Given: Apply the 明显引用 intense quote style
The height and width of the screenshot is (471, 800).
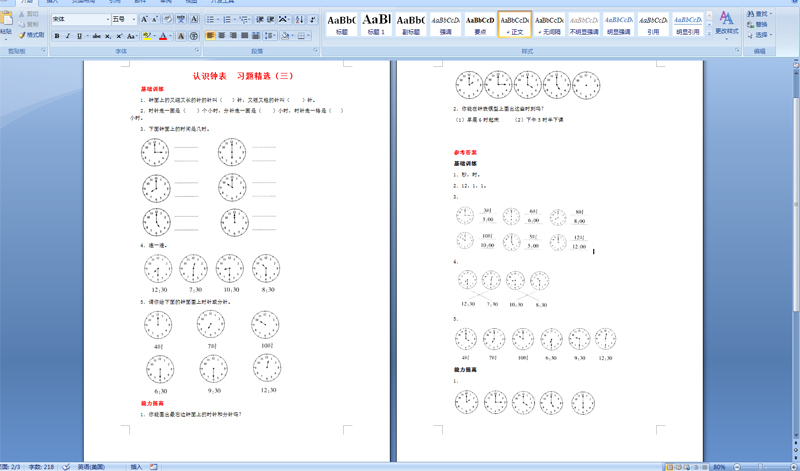Looking at the screenshot, I should click(688, 24).
